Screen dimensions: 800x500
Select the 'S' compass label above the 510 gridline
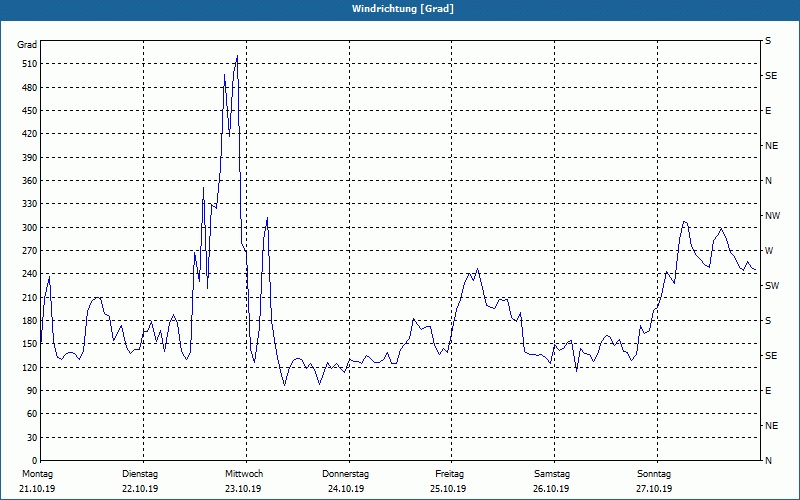[768, 41]
